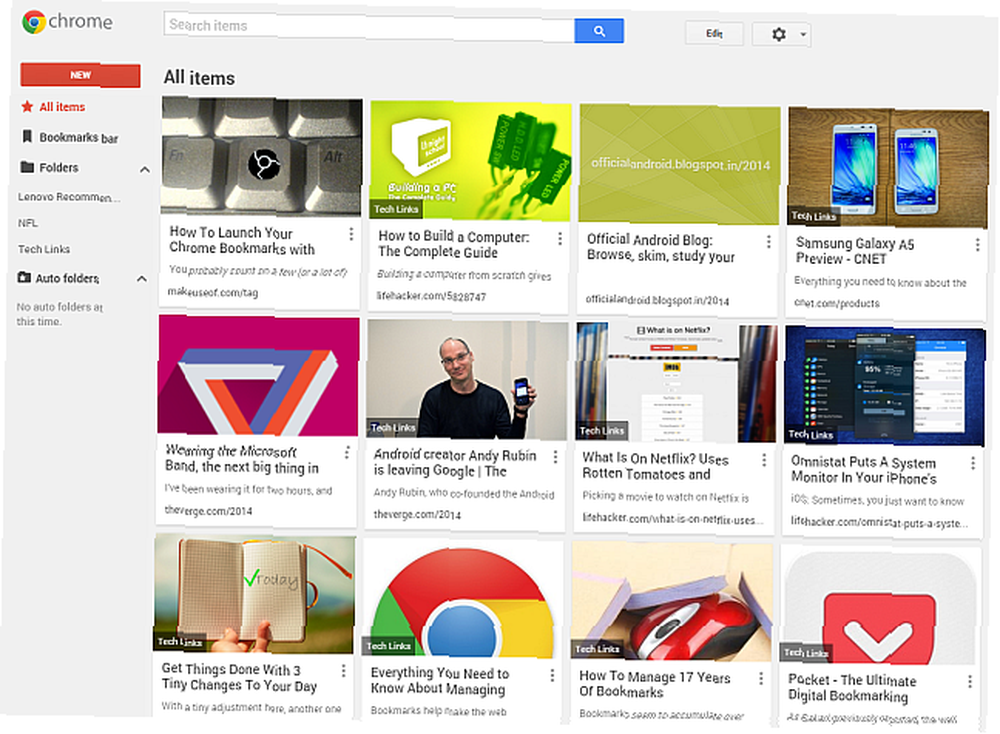Click the Folders label in sidebar
This screenshot has width=1000, height=734.
point(59,168)
